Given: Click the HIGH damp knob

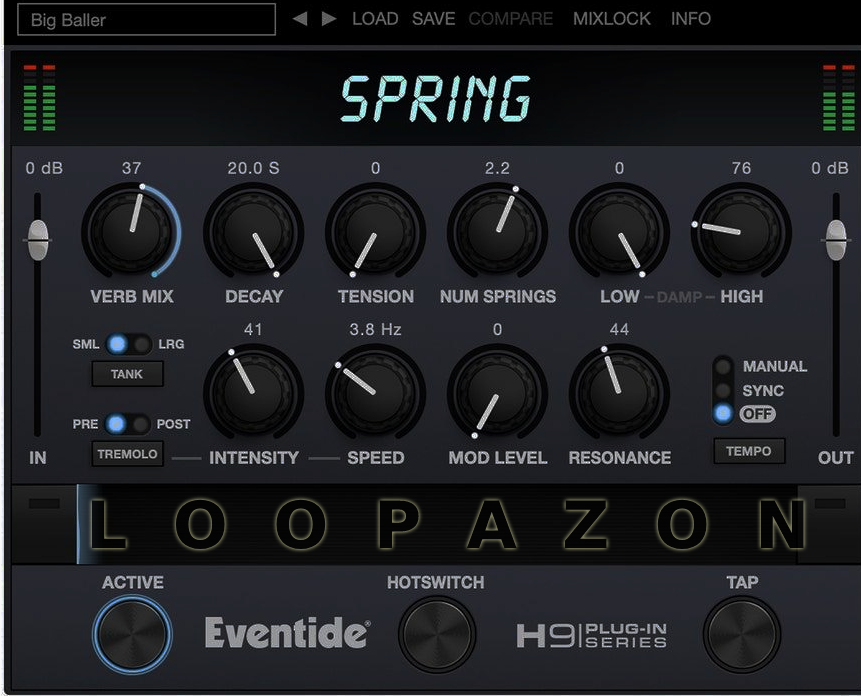Looking at the screenshot, I should [741, 231].
